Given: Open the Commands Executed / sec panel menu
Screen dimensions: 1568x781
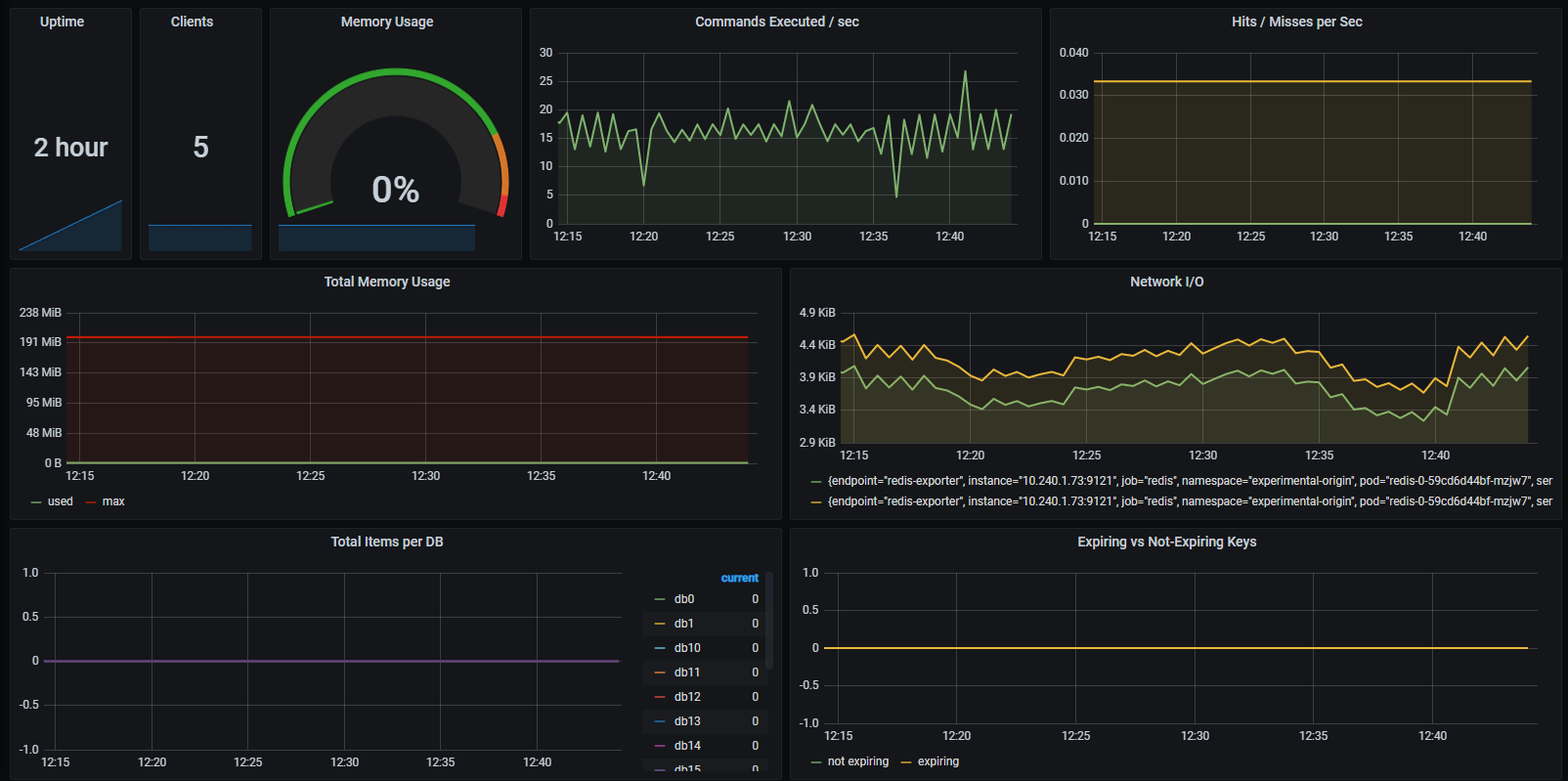Looking at the screenshot, I should 776,22.
